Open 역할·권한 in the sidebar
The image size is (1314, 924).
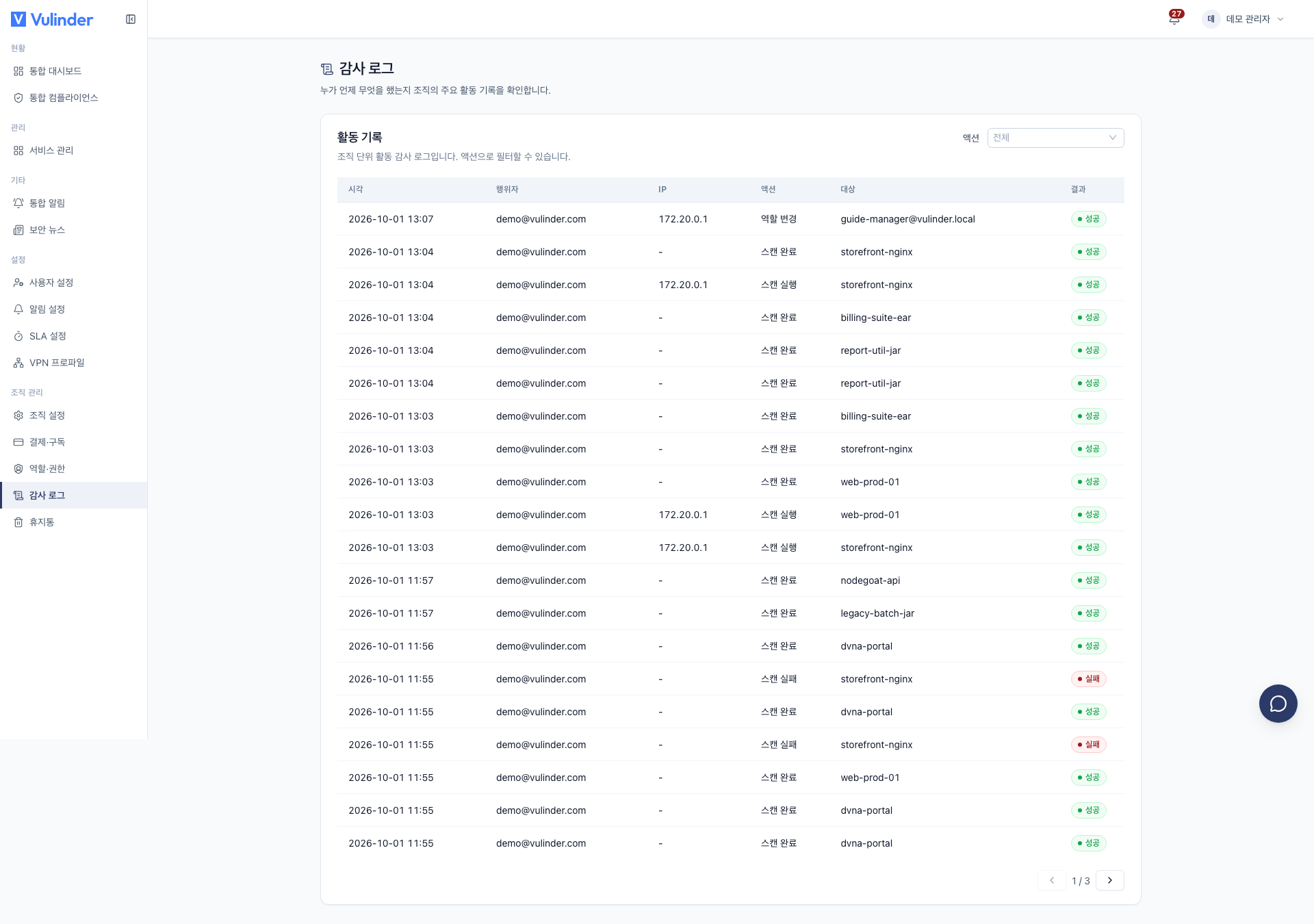pos(73,469)
